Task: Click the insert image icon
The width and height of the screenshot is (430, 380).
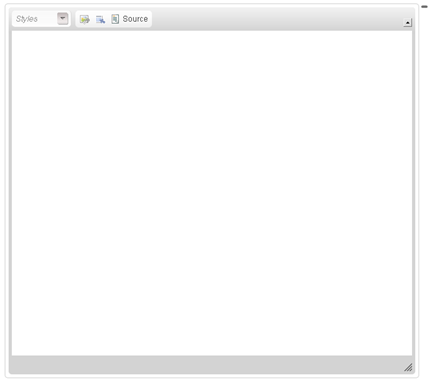Action: click(x=85, y=19)
